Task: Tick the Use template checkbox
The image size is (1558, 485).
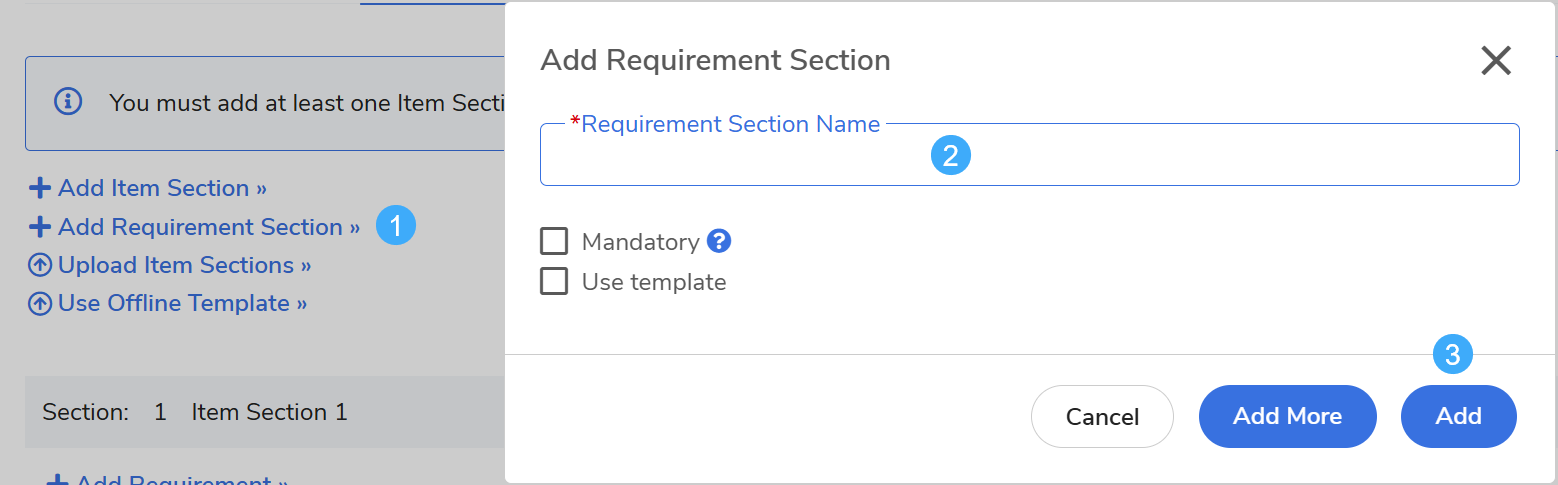Action: 554,282
